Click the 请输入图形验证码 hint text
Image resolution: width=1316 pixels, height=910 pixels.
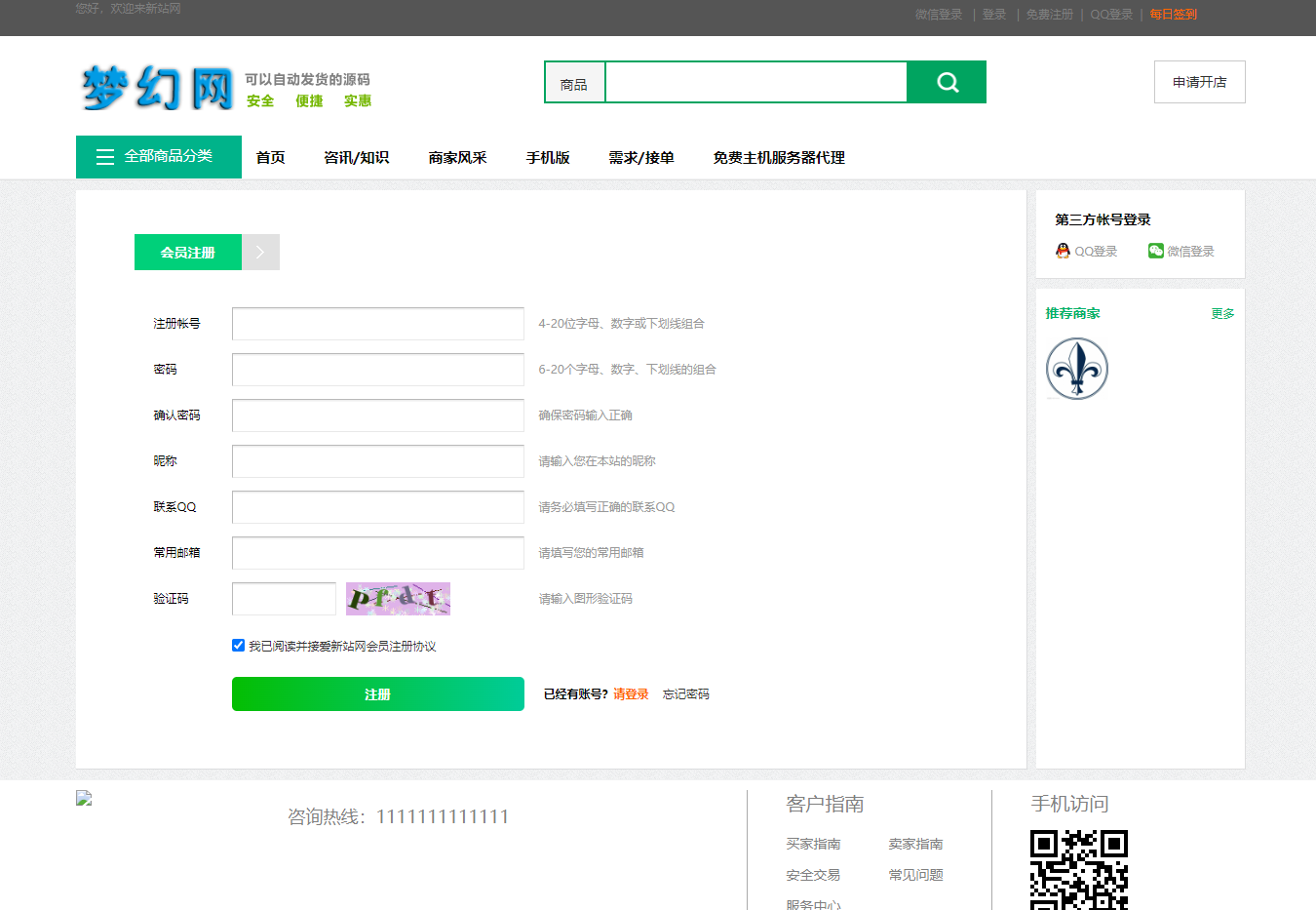pos(585,599)
